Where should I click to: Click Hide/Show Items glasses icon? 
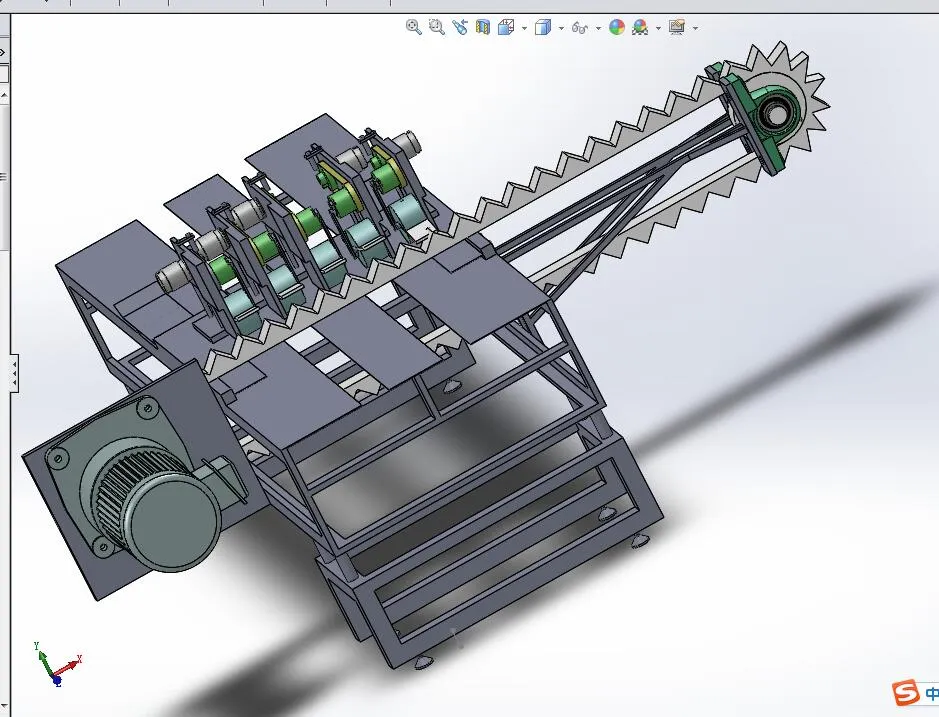580,28
